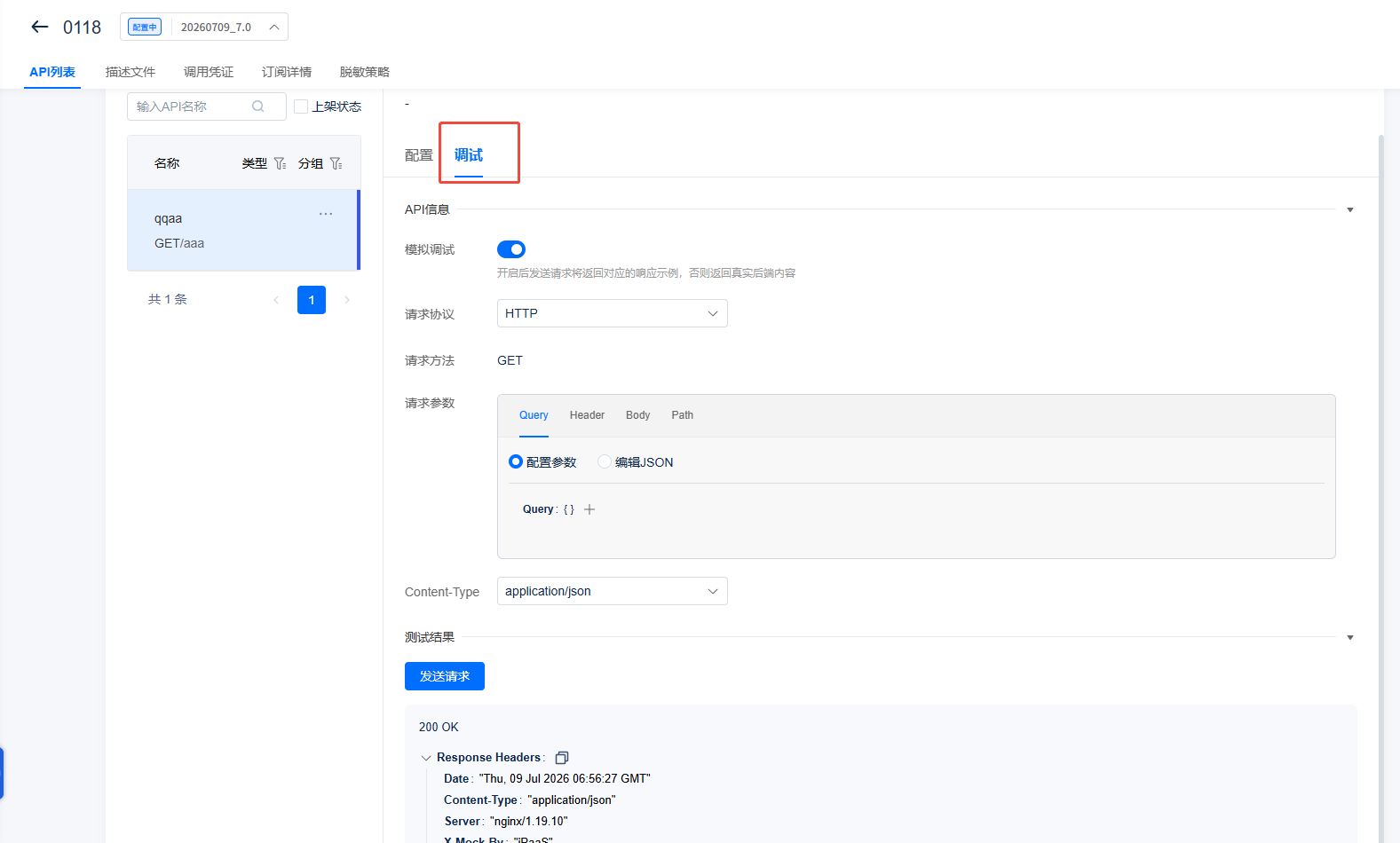Click the 共 1 条 total count
Image resolution: width=1400 pixels, height=843 pixels.
click(168, 300)
